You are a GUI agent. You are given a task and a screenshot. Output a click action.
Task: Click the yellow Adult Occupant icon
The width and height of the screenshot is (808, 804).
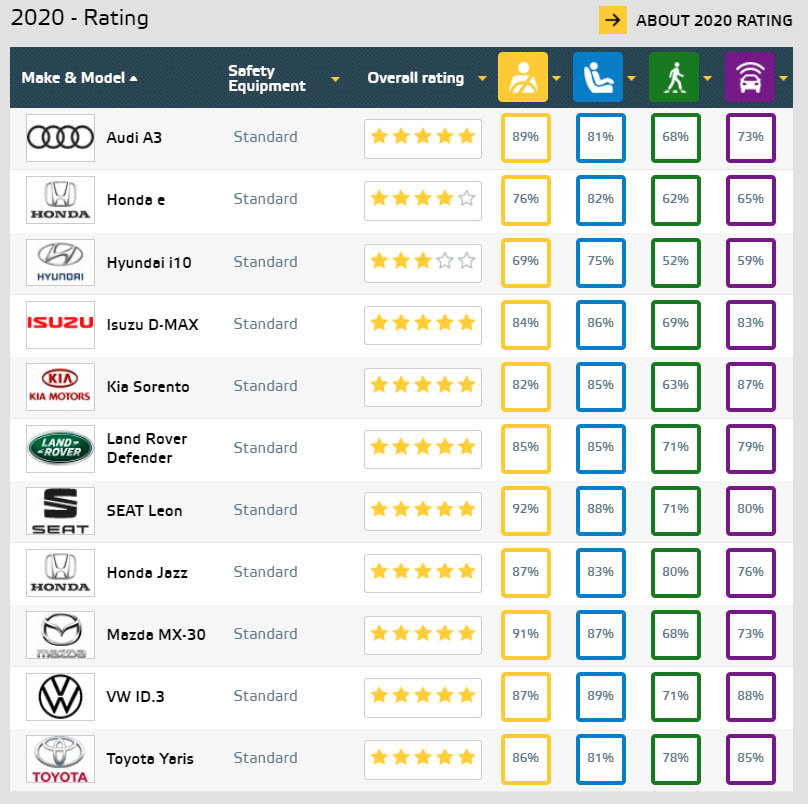pos(523,77)
